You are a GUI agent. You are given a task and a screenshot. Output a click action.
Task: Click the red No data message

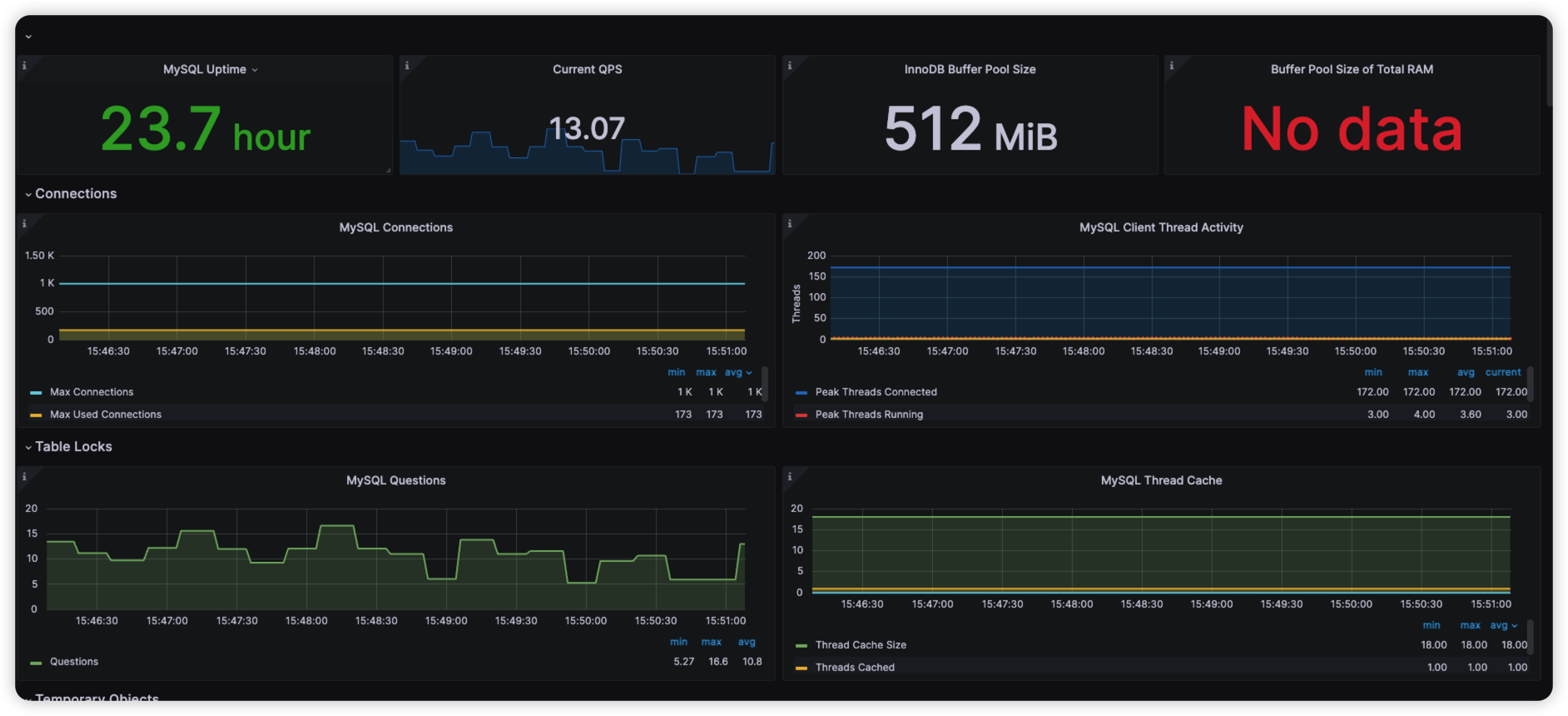click(x=1352, y=129)
